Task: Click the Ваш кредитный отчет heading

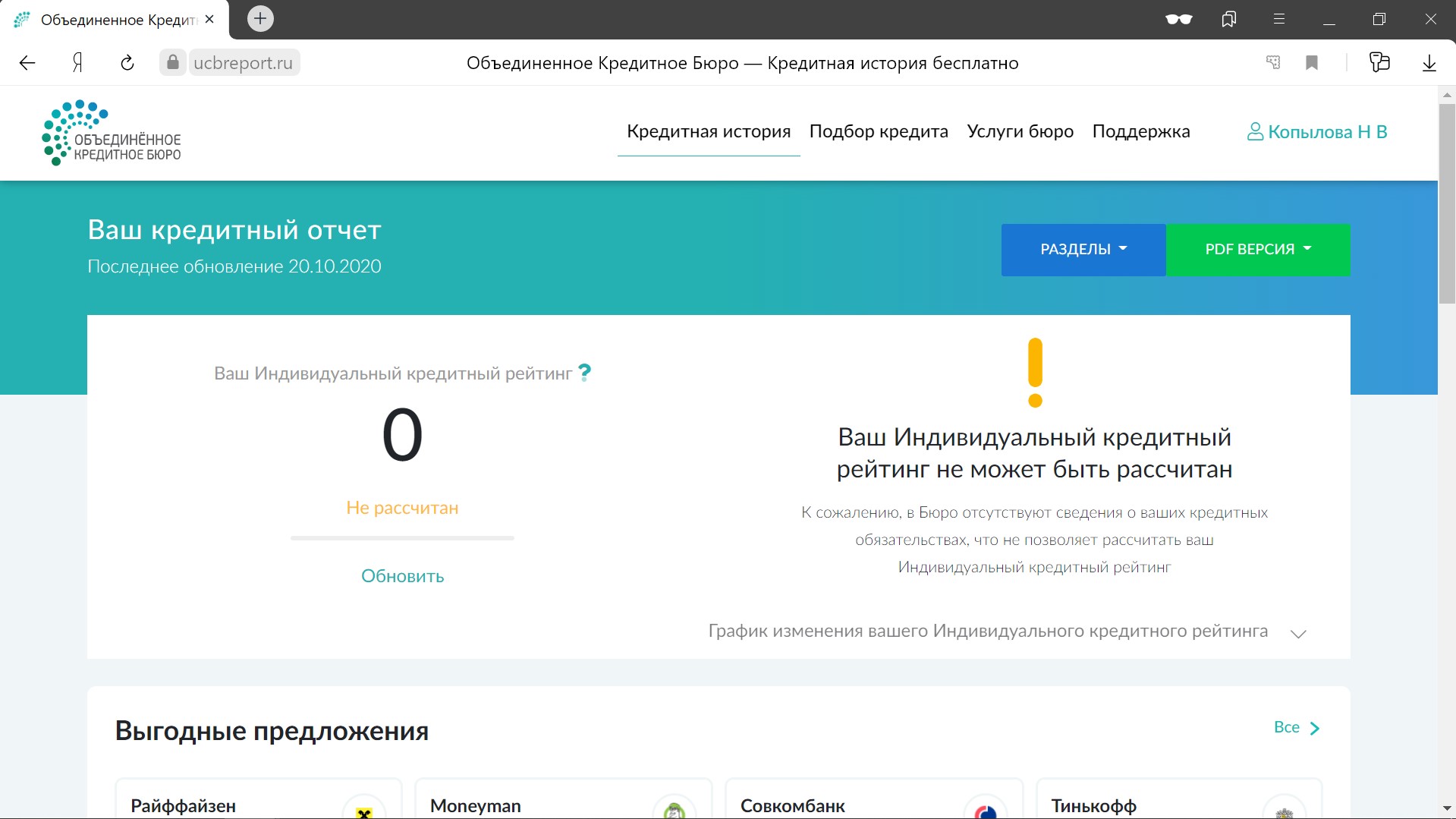Action: pyautogui.click(x=234, y=230)
